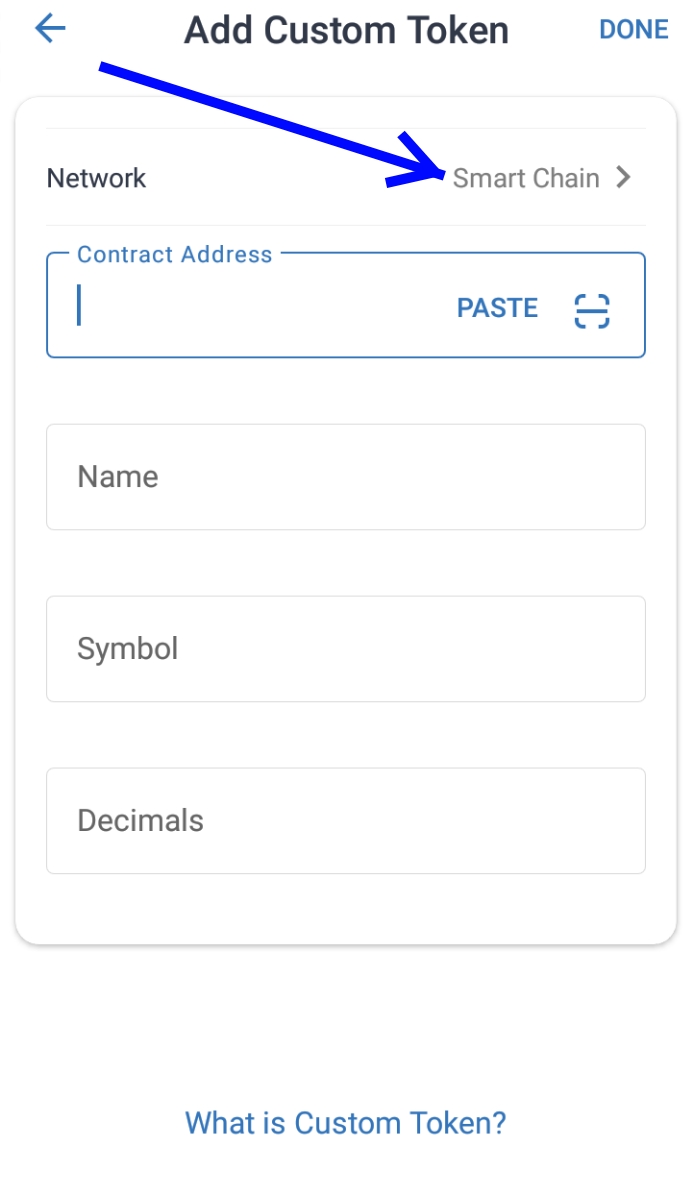Select the Symbol text field
This screenshot has height=1195, width=692.
pyautogui.click(x=345, y=649)
